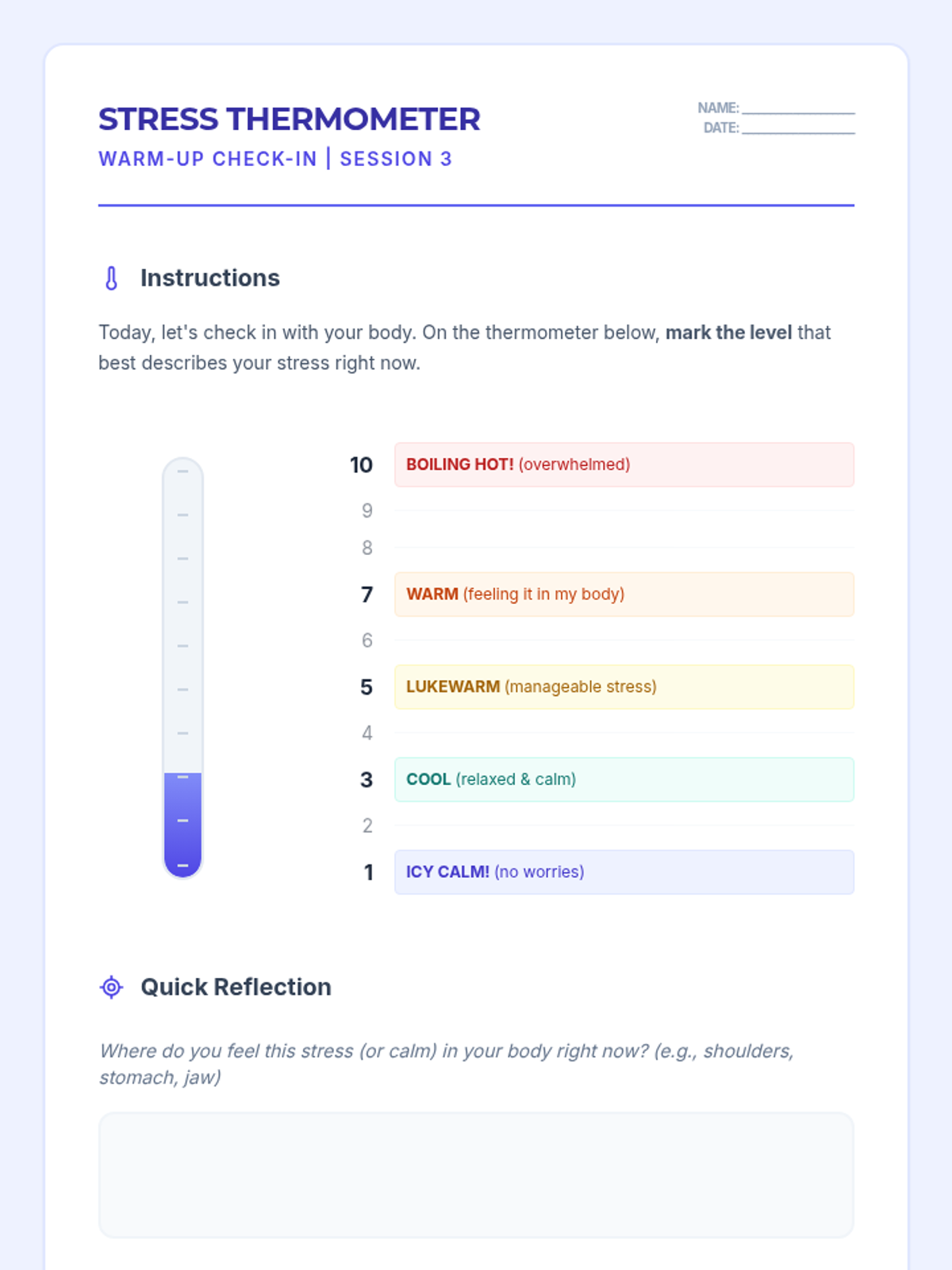
Task: Select the WARM (feeling it in my body) level
Action: click(x=624, y=594)
